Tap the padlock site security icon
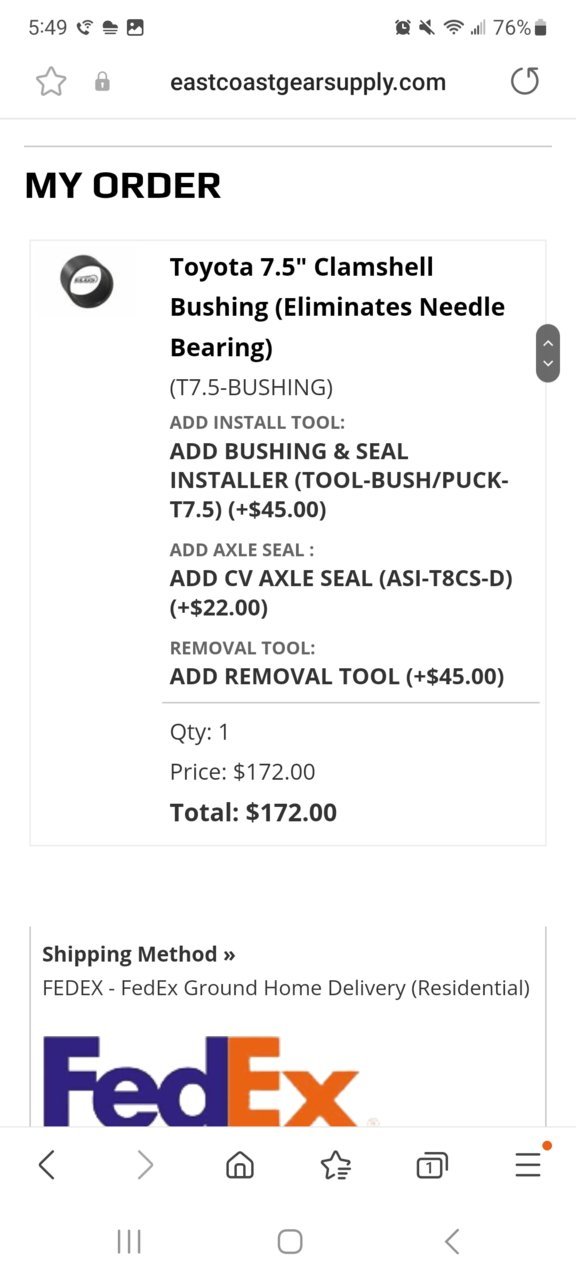Screen dimensions: 576x1280 (102, 83)
